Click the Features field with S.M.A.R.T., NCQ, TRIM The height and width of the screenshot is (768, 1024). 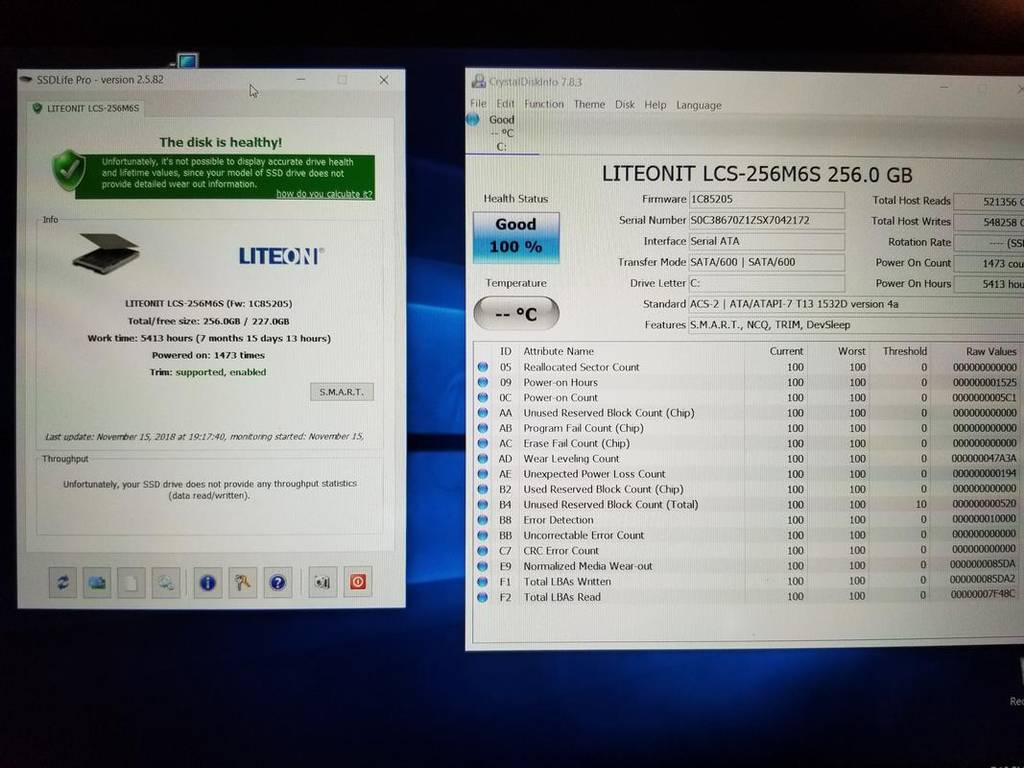(856, 325)
